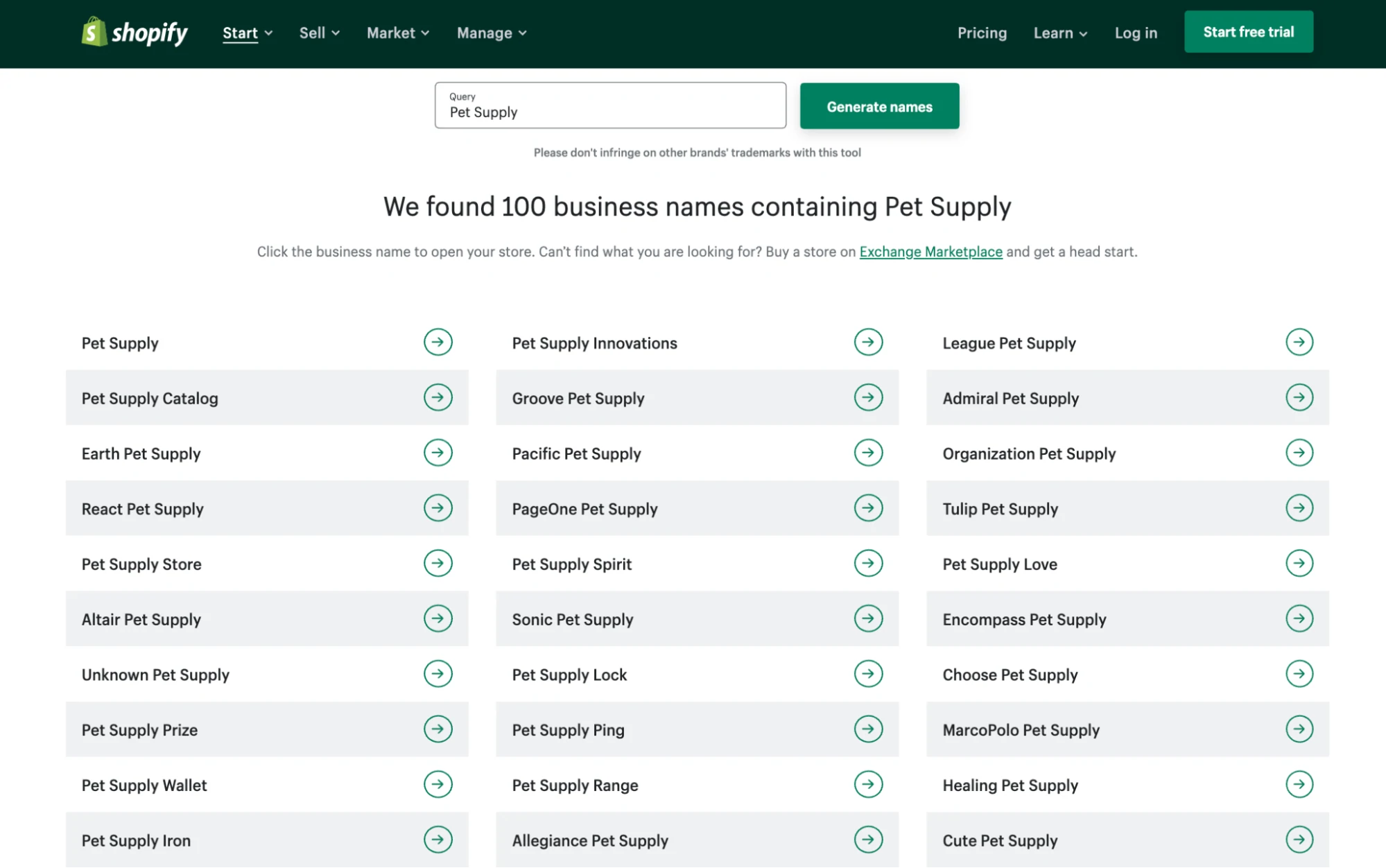
Task: Click the Log in text link
Action: point(1136,32)
